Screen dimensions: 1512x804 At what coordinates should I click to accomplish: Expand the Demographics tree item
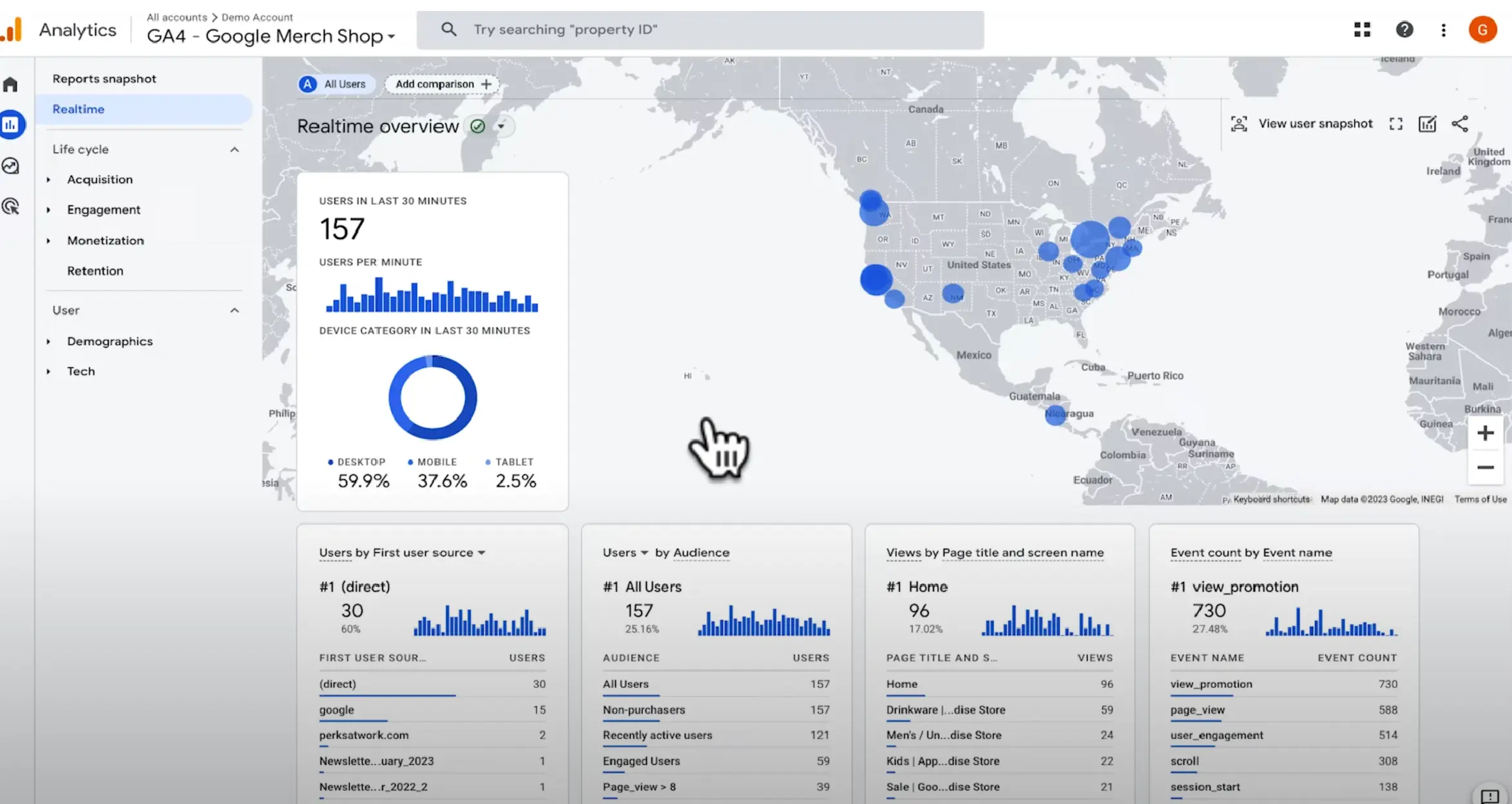48,341
